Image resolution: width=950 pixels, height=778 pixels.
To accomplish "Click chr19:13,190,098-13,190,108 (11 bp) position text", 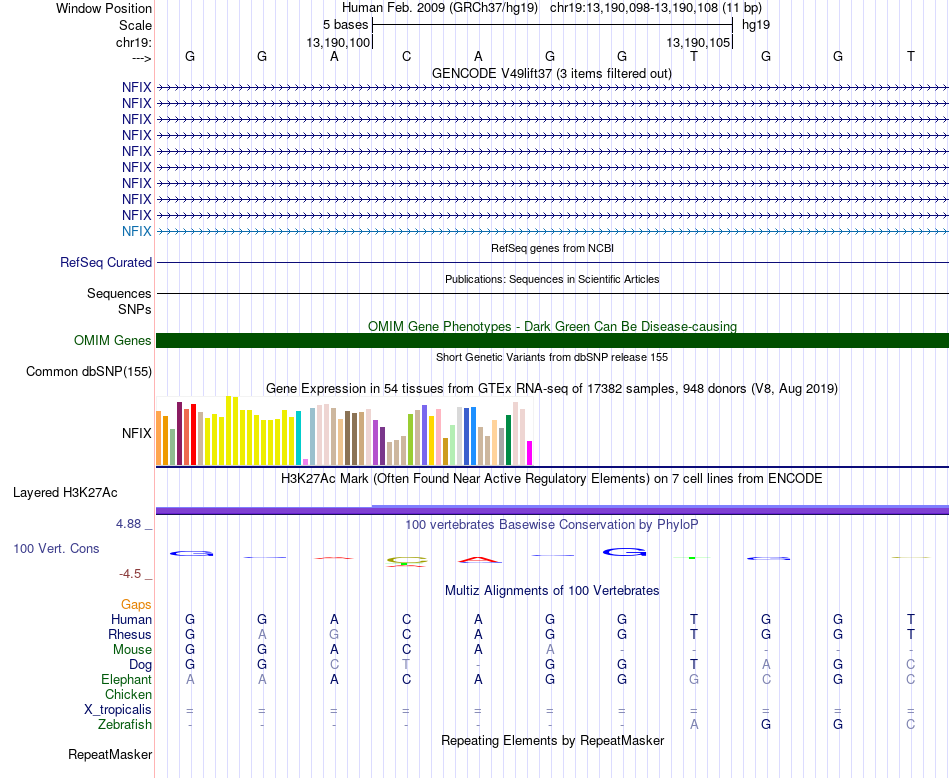I will coord(656,8).
